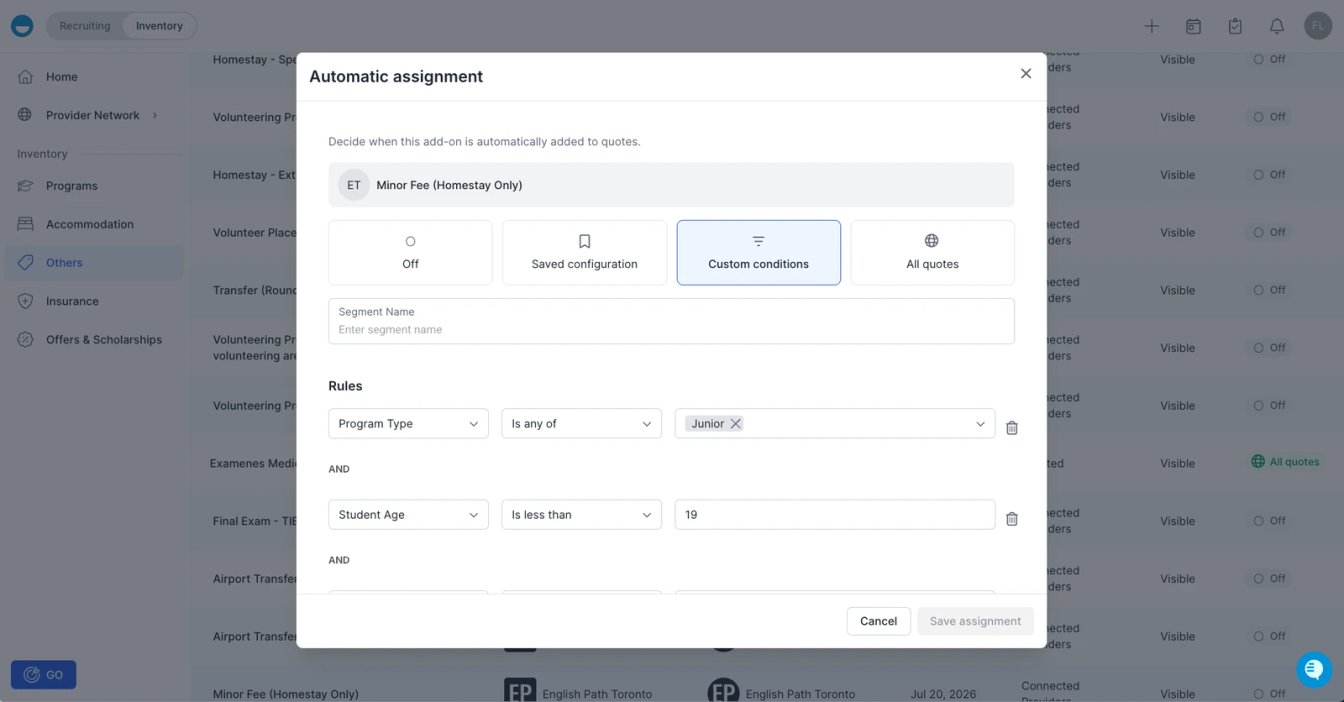Open Home in the sidebar

coord(62,77)
